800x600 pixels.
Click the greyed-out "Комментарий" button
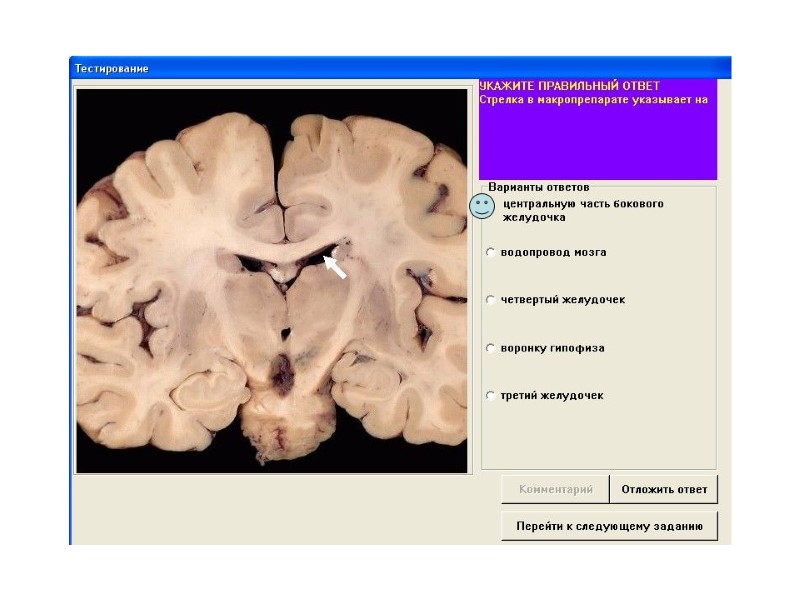point(554,489)
